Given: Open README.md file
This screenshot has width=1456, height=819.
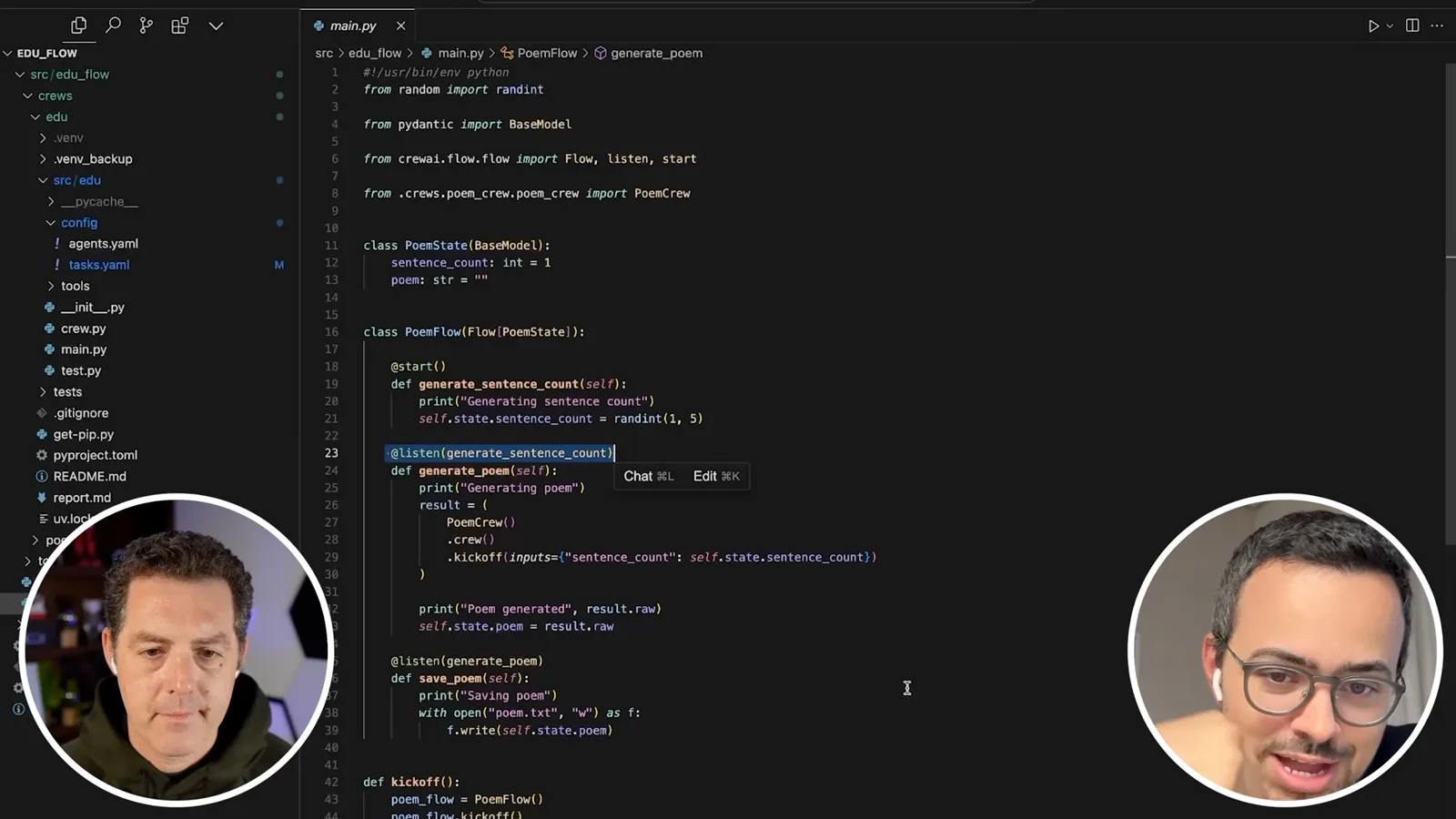Looking at the screenshot, I should [x=89, y=476].
